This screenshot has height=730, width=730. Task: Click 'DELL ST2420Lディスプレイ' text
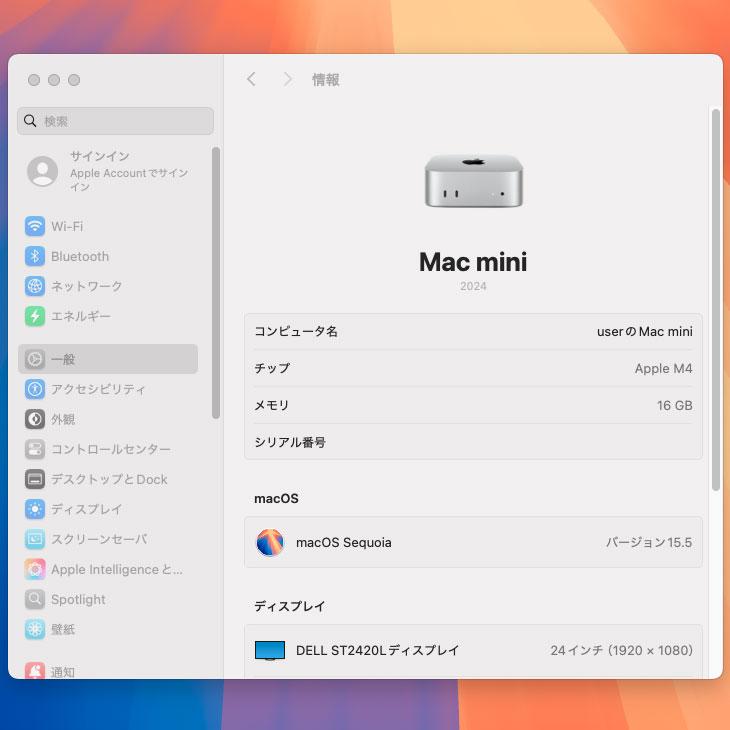(x=378, y=650)
